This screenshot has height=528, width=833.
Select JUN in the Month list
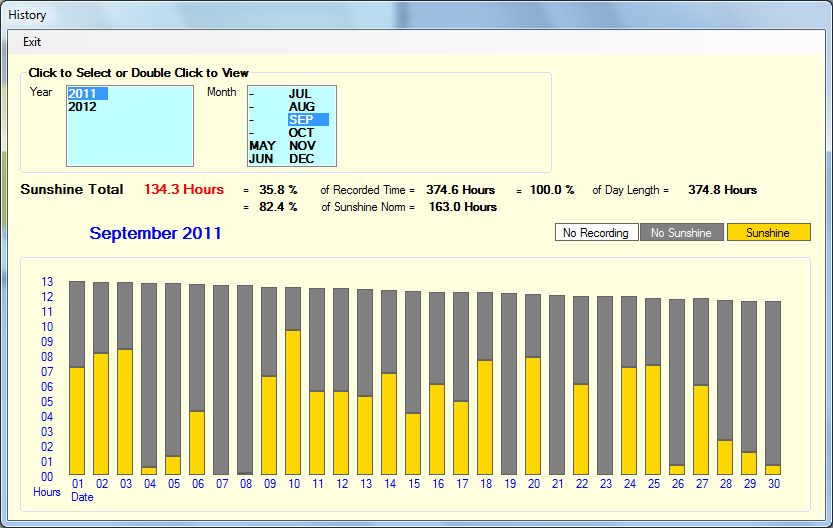pos(261,159)
